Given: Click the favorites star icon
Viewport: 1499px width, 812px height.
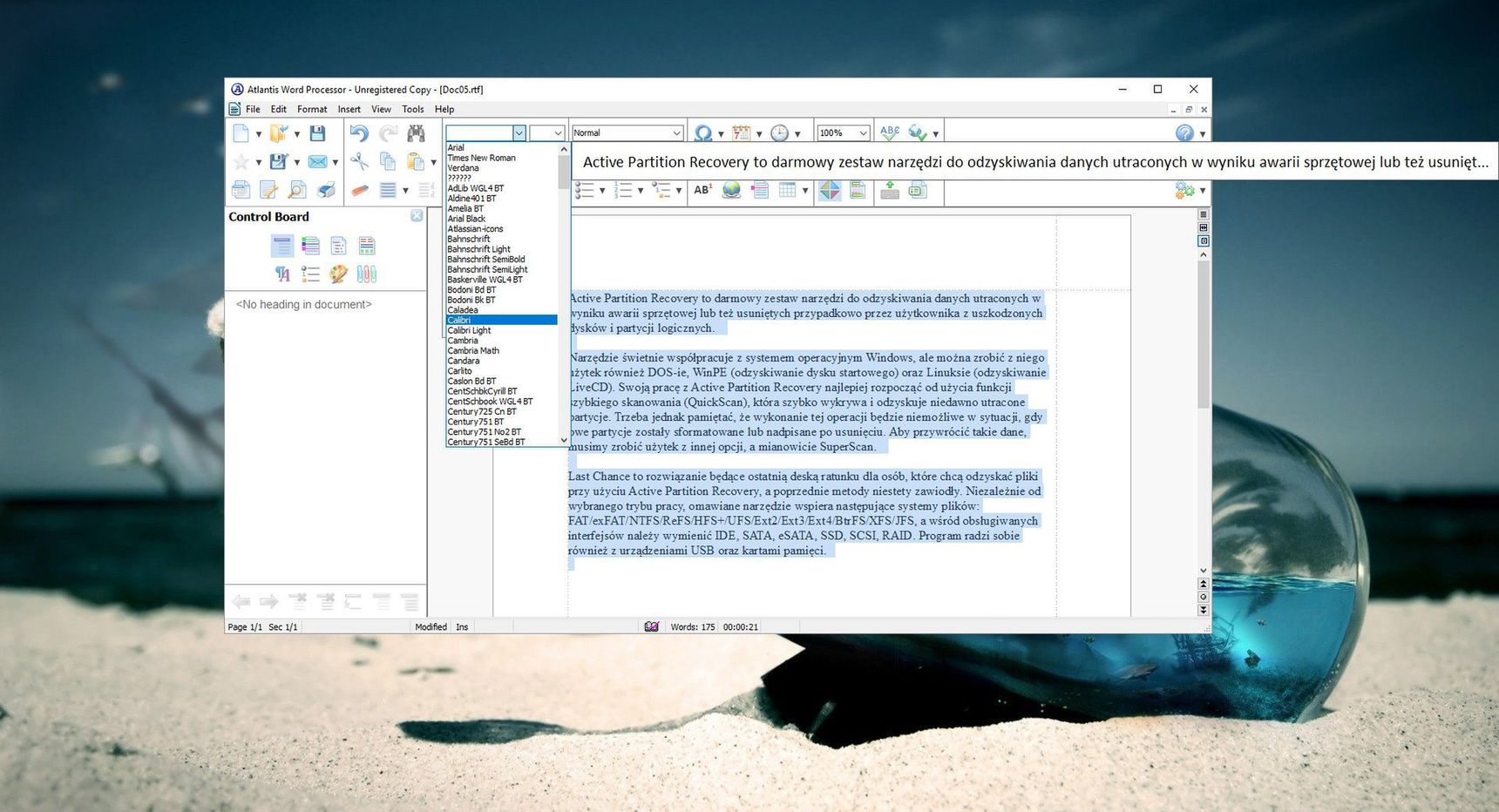Looking at the screenshot, I should pos(241,162).
